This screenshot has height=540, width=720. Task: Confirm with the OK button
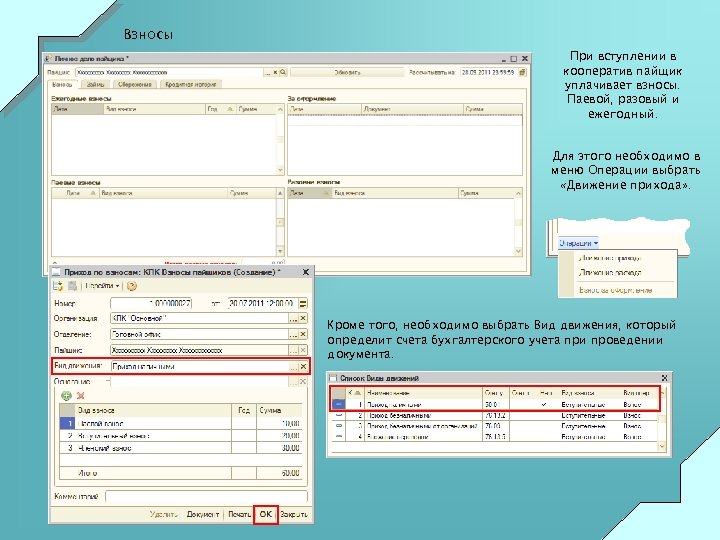(266, 514)
